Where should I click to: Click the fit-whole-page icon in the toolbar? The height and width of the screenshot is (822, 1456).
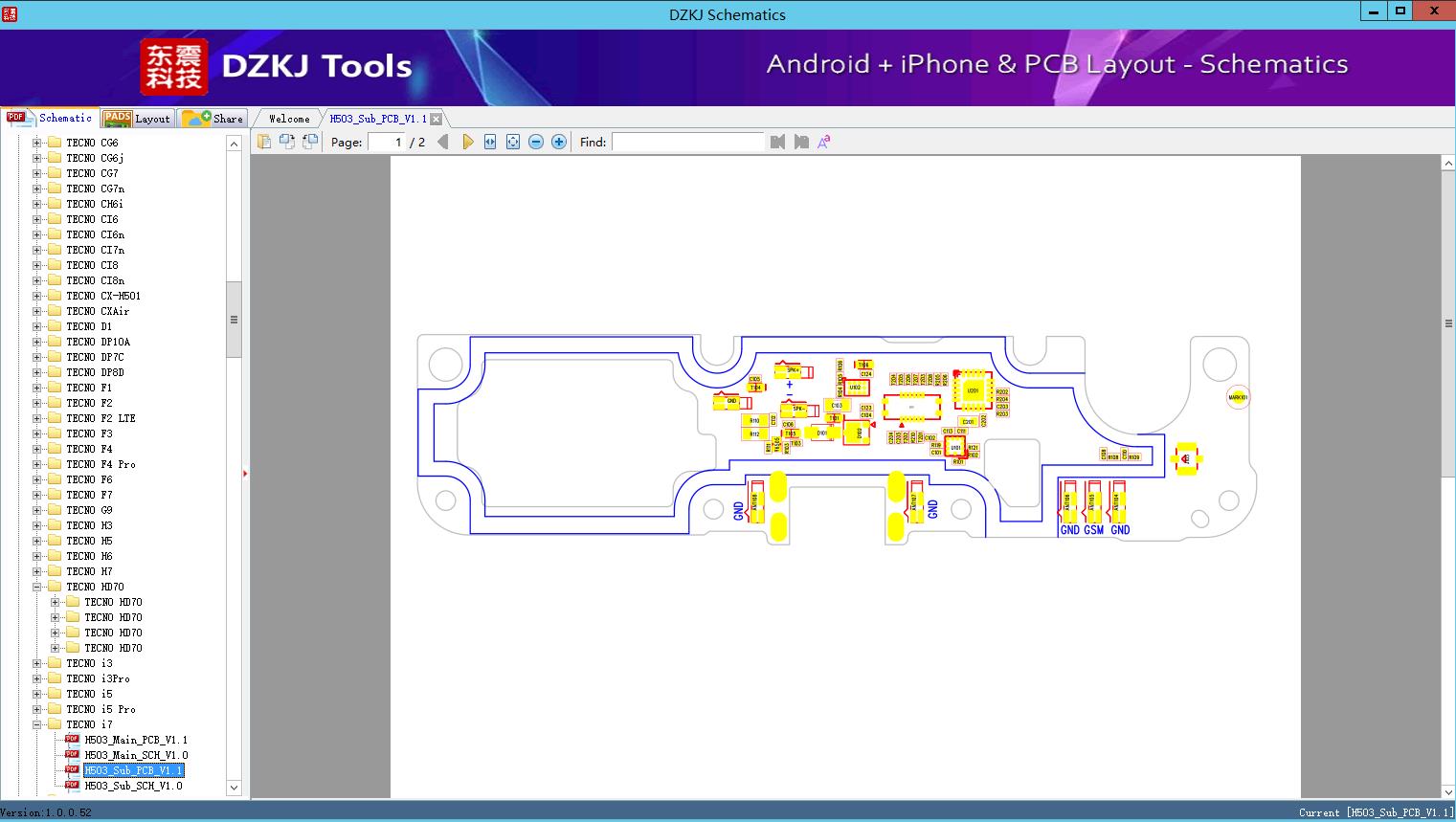click(x=513, y=142)
